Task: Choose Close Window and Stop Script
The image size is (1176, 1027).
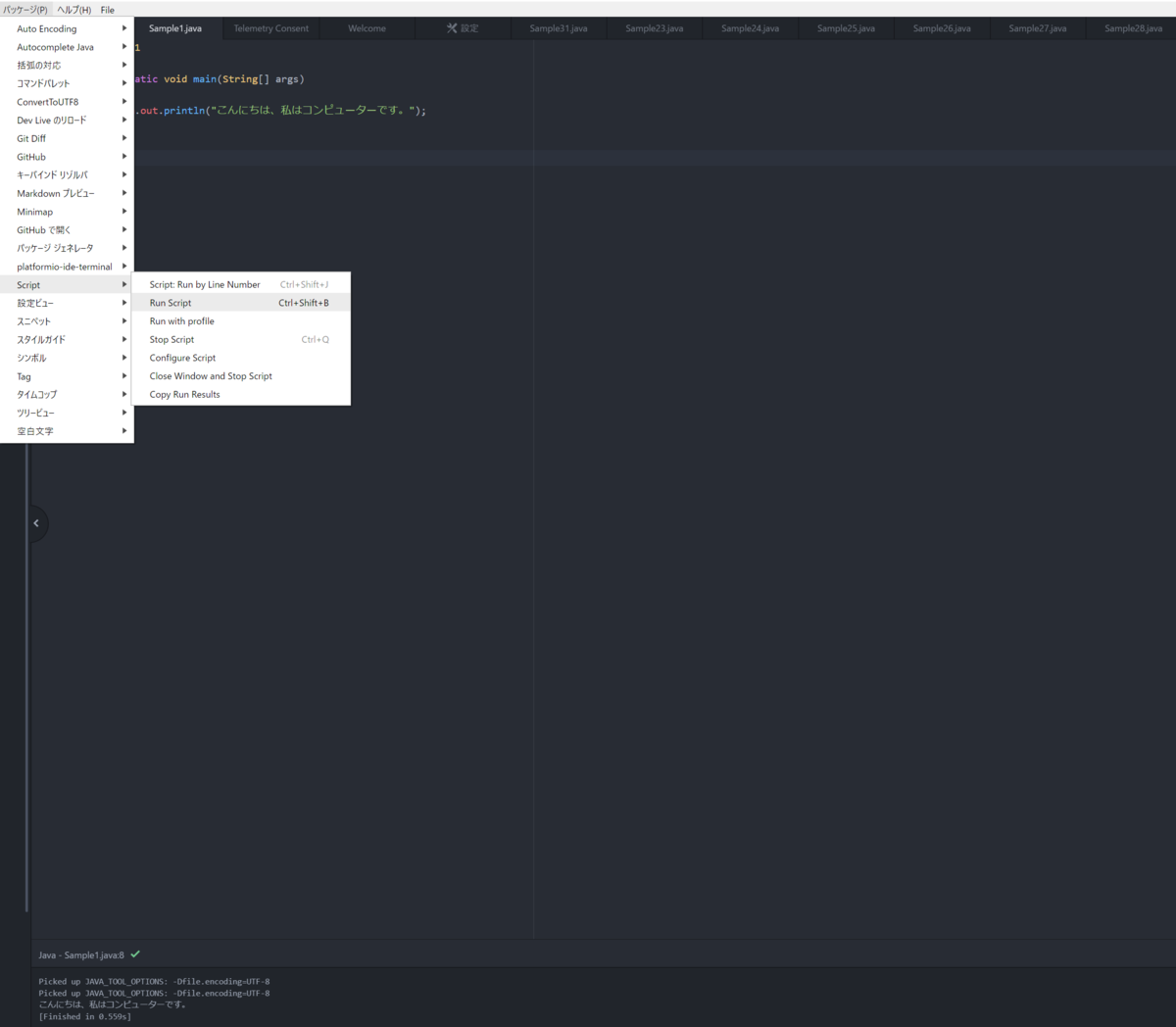Action: (241, 376)
